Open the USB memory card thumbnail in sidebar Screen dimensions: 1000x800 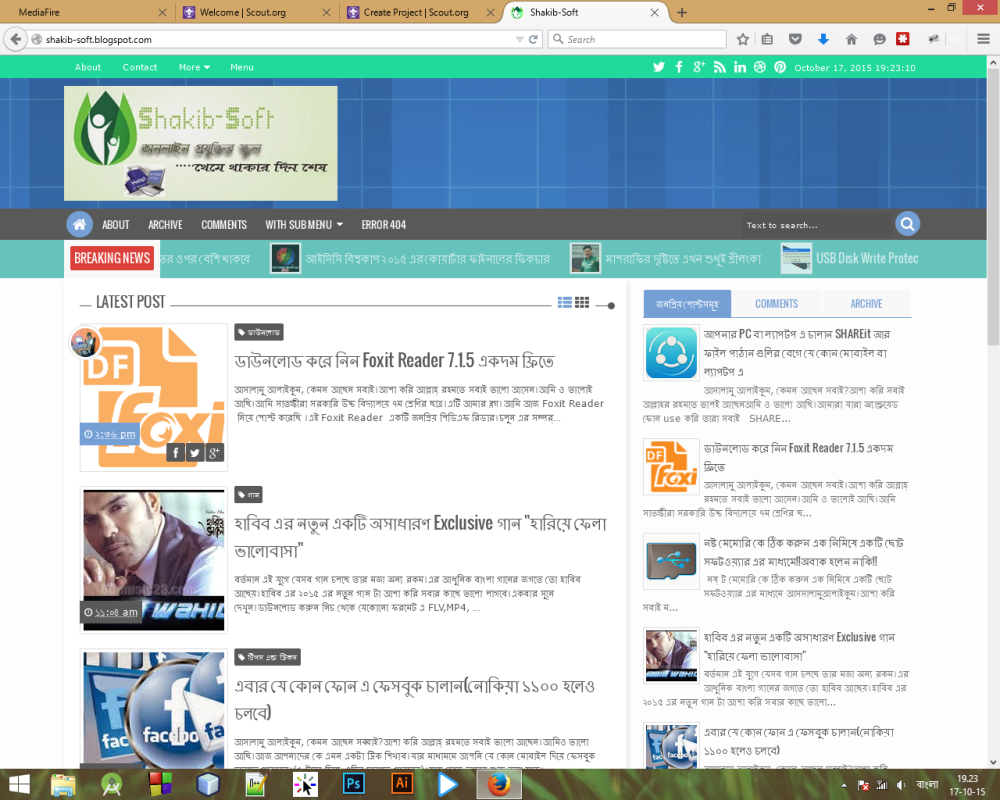coord(671,561)
